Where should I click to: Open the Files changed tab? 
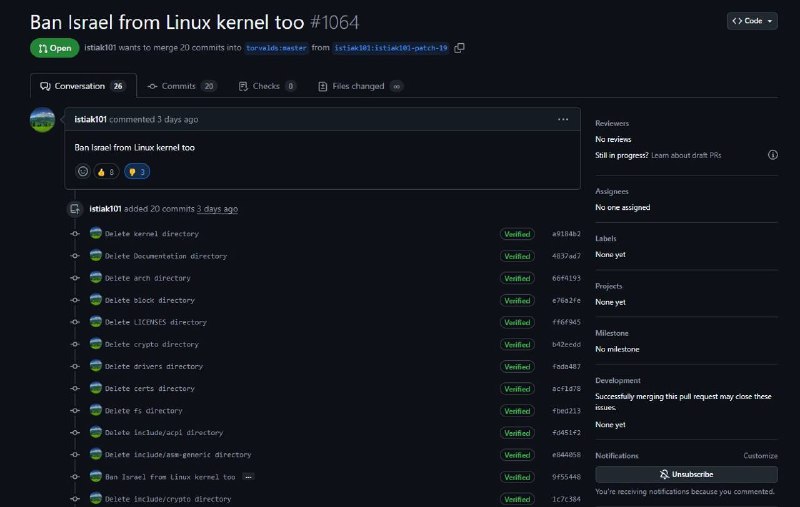[360, 86]
